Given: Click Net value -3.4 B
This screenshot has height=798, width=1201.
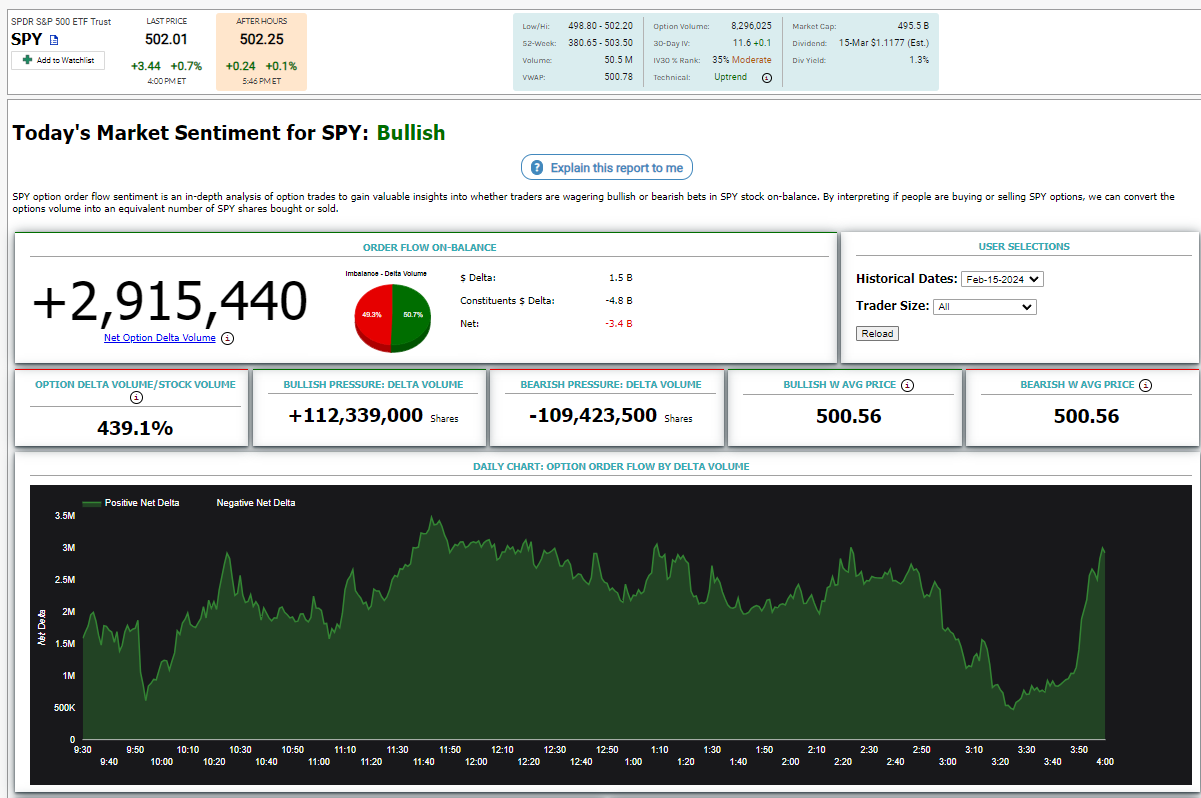Looking at the screenshot, I should [x=619, y=324].
